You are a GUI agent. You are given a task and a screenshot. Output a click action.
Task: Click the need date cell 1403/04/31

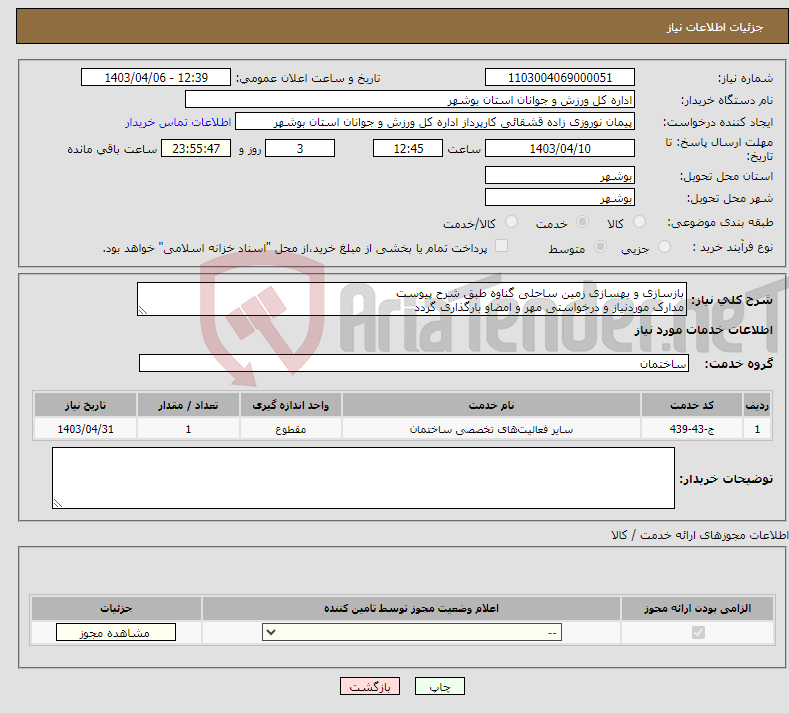click(86, 429)
